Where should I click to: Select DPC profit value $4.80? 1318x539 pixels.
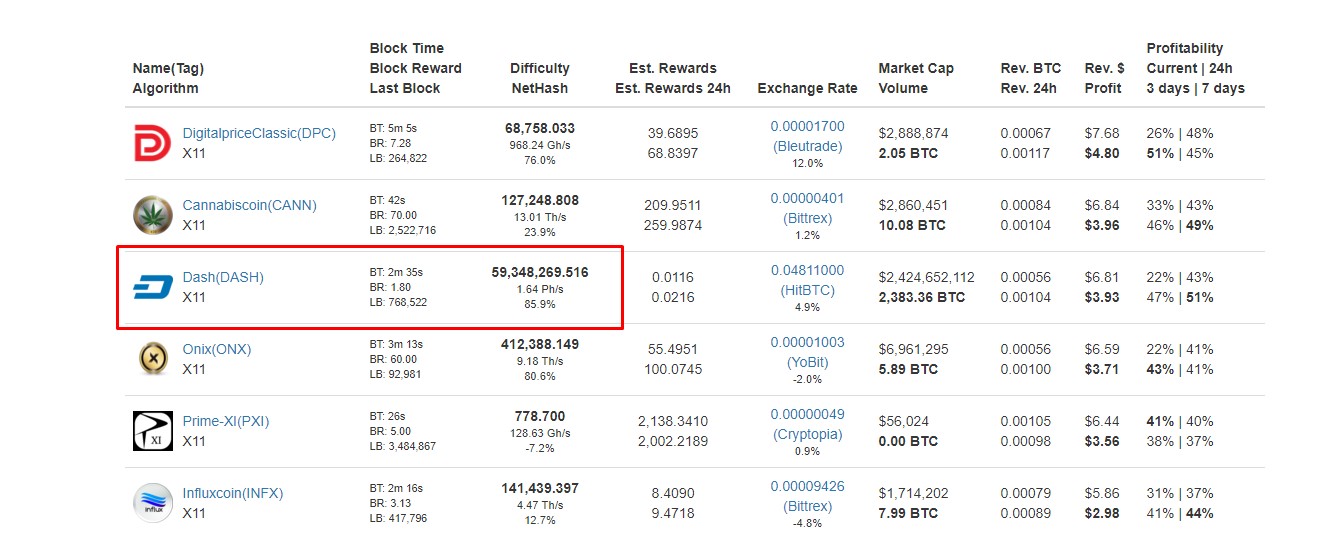[1102, 153]
